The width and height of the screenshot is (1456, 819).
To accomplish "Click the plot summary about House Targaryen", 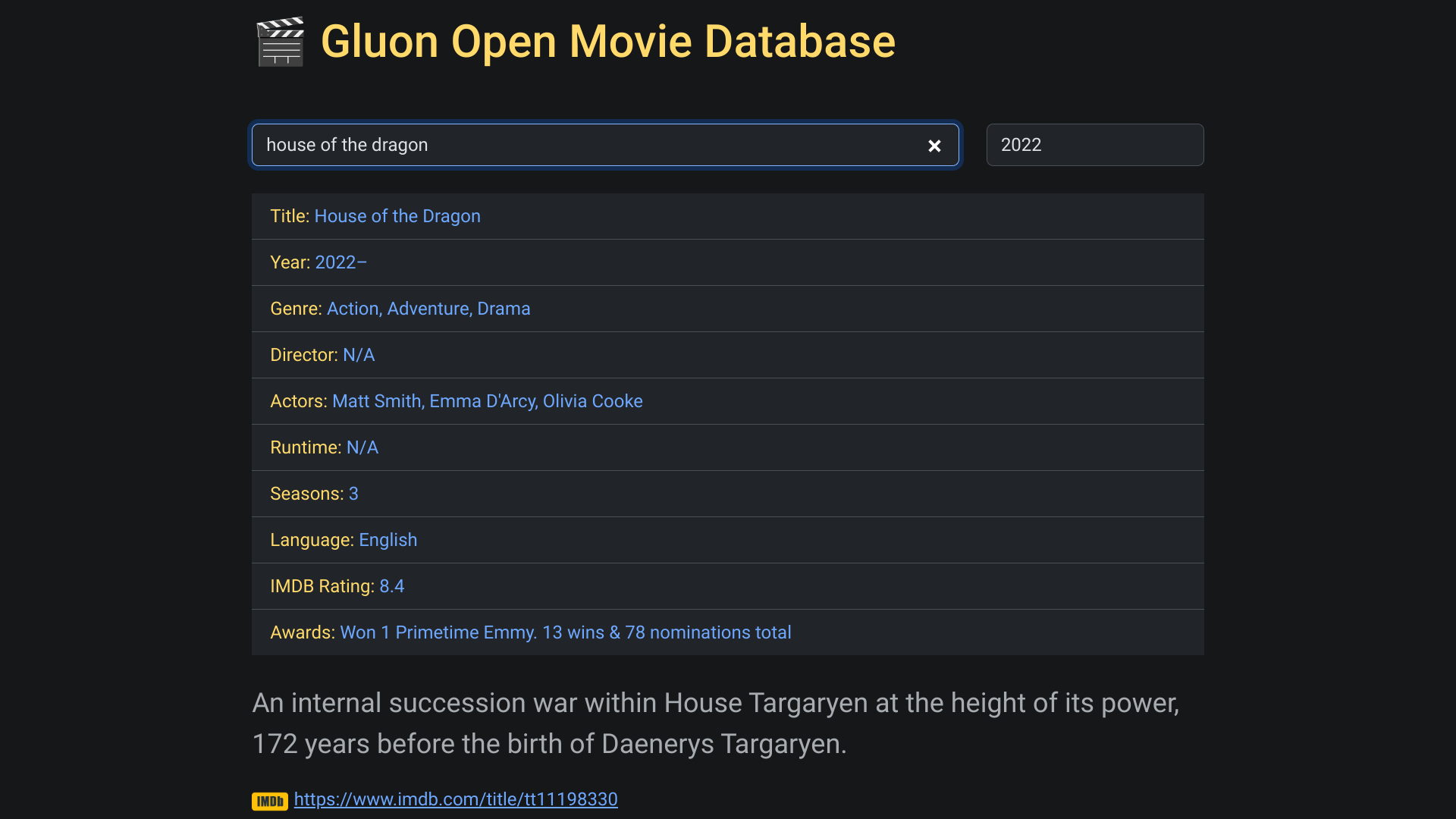I will (x=714, y=723).
